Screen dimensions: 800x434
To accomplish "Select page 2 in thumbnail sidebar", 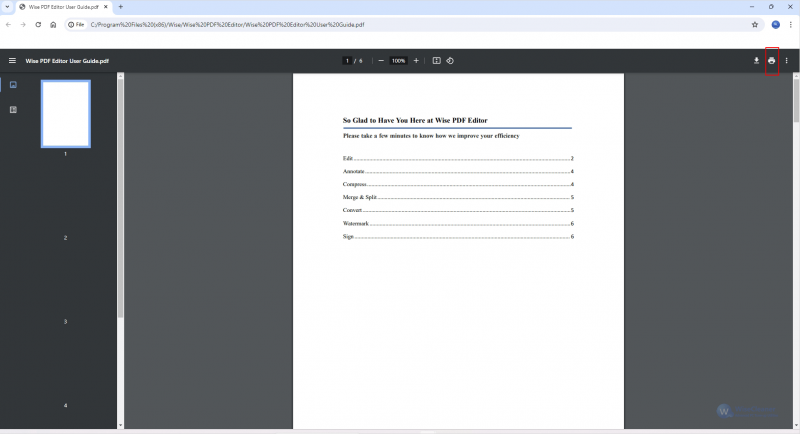I will click(65, 238).
